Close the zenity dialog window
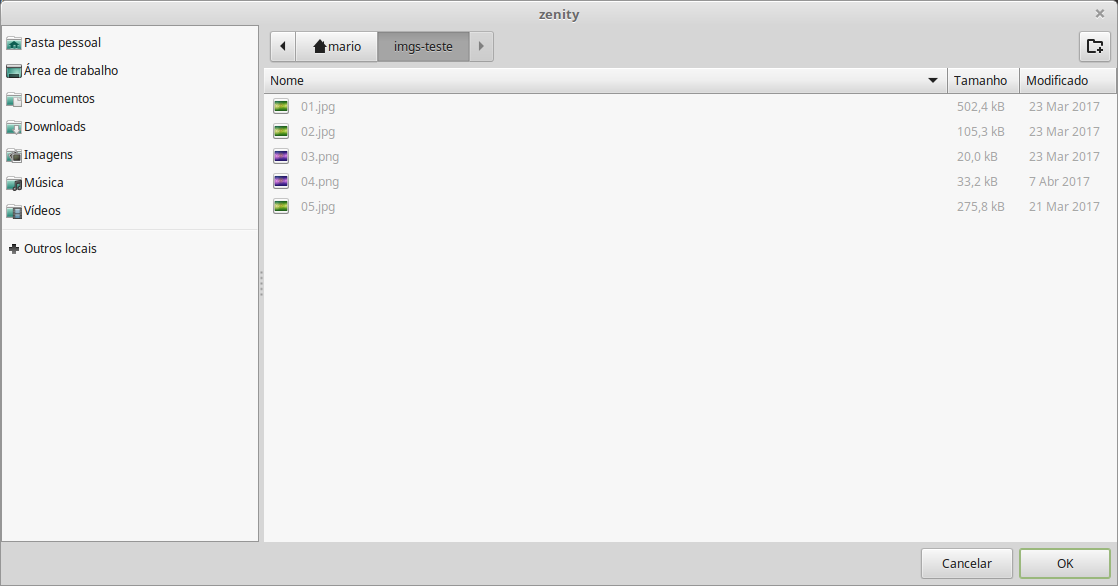The width and height of the screenshot is (1118, 586). (x=1100, y=14)
